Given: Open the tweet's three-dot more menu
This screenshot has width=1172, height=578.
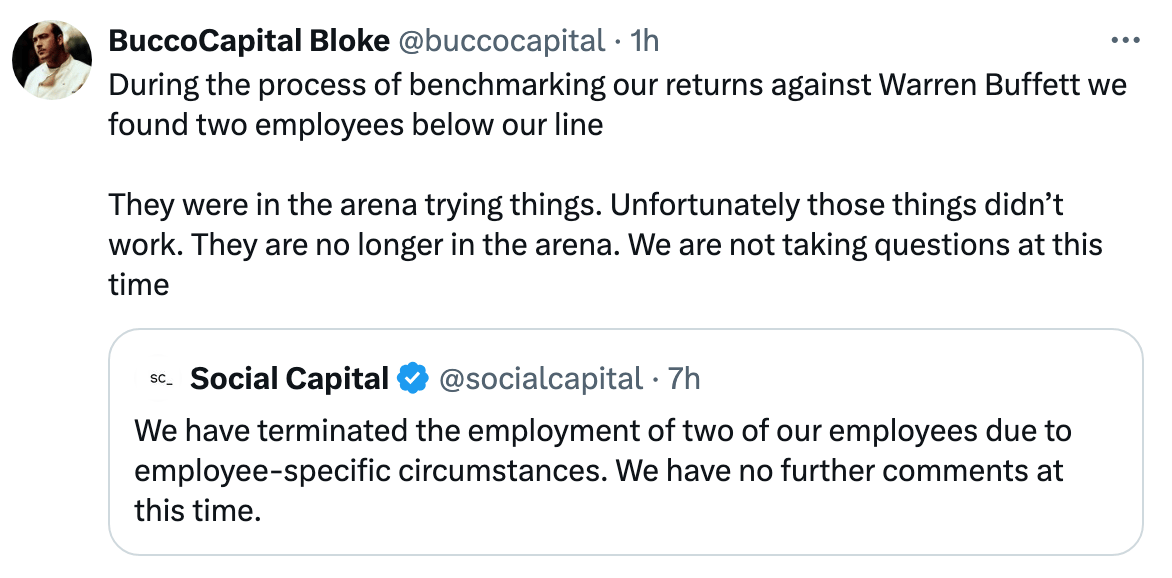Looking at the screenshot, I should pos(1125,41).
